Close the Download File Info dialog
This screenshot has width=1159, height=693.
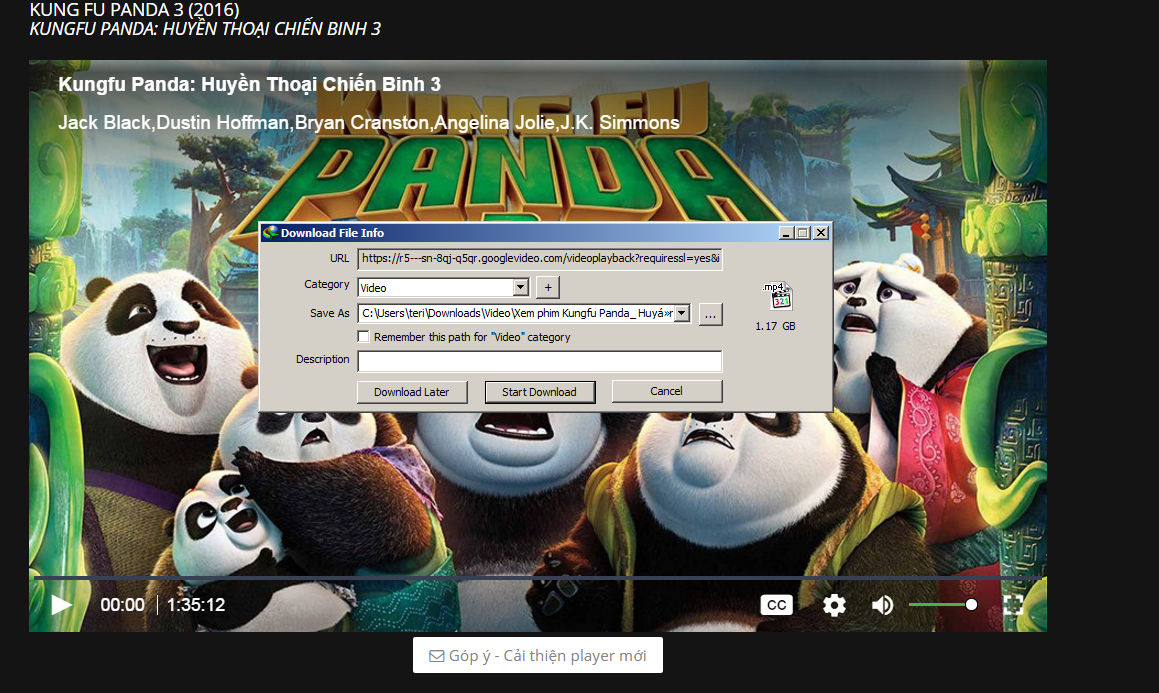820,233
